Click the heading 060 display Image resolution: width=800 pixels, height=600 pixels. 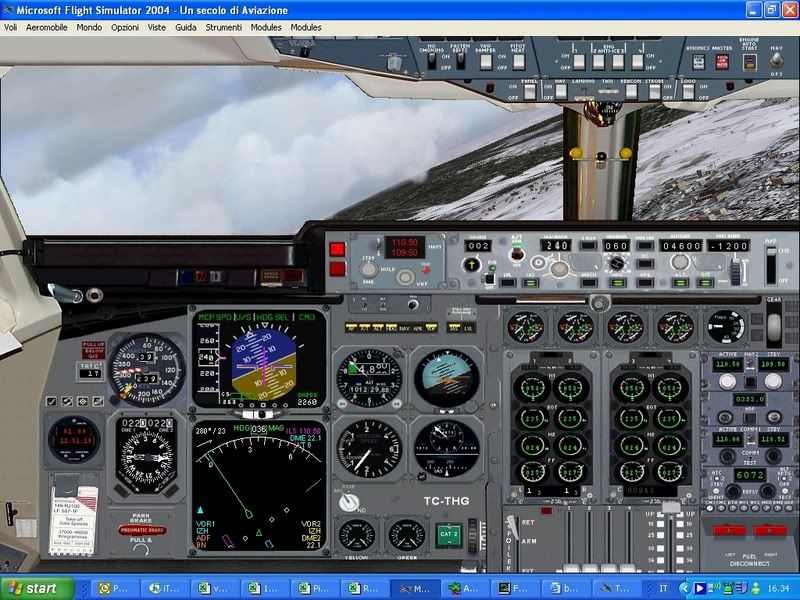(616, 246)
